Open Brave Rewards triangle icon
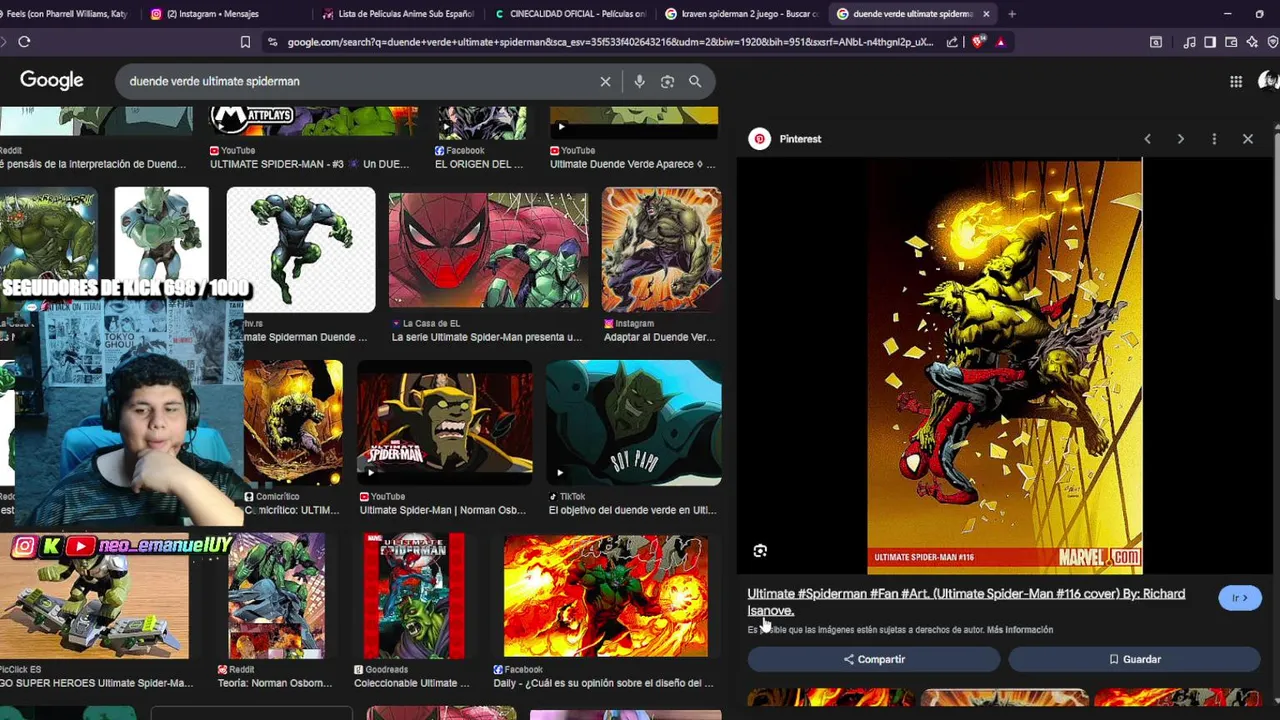Screen dimensions: 1280x720 (x=1000, y=42)
